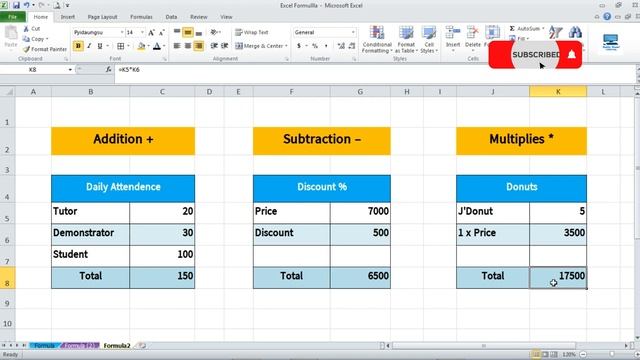Open the font size dropdown

[142, 32]
